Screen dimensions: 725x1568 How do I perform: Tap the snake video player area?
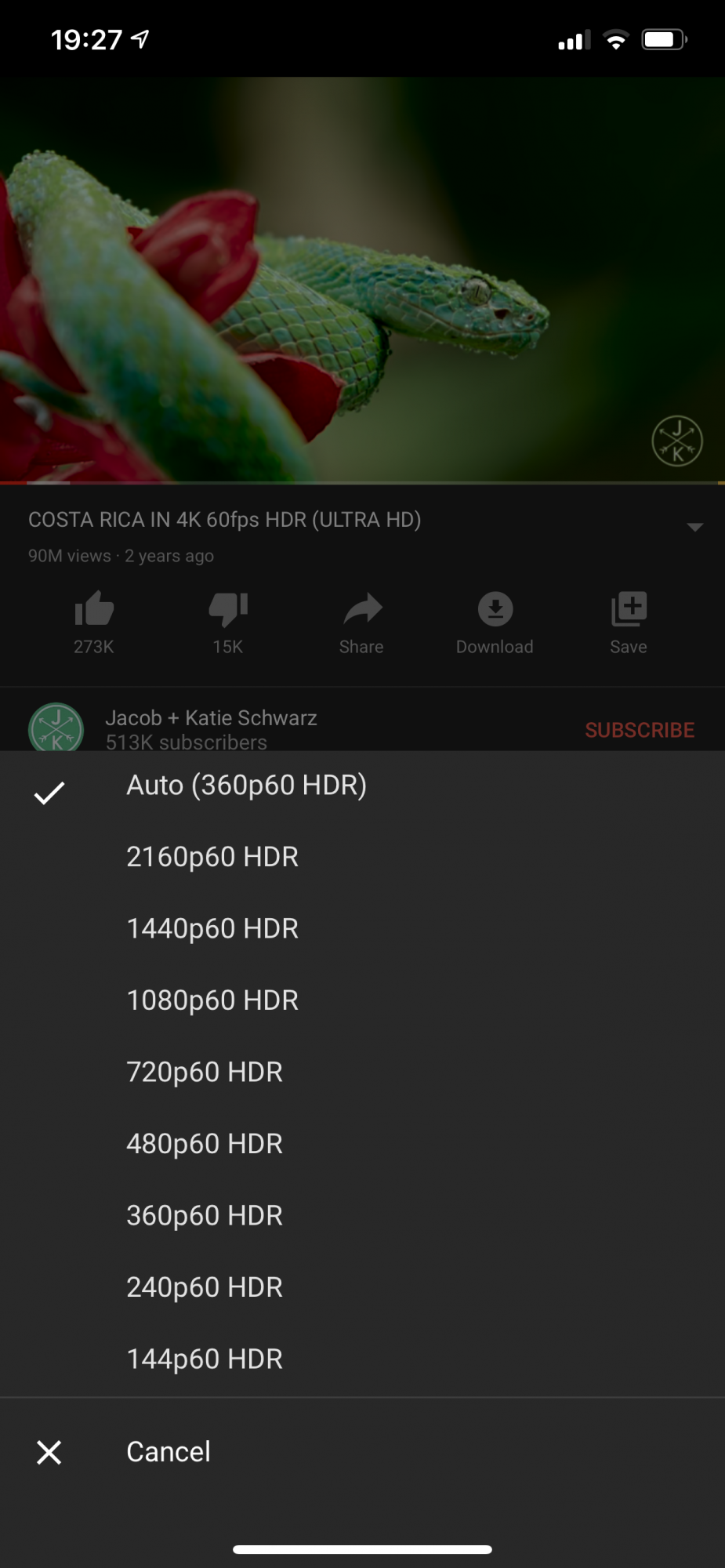pos(362,279)
